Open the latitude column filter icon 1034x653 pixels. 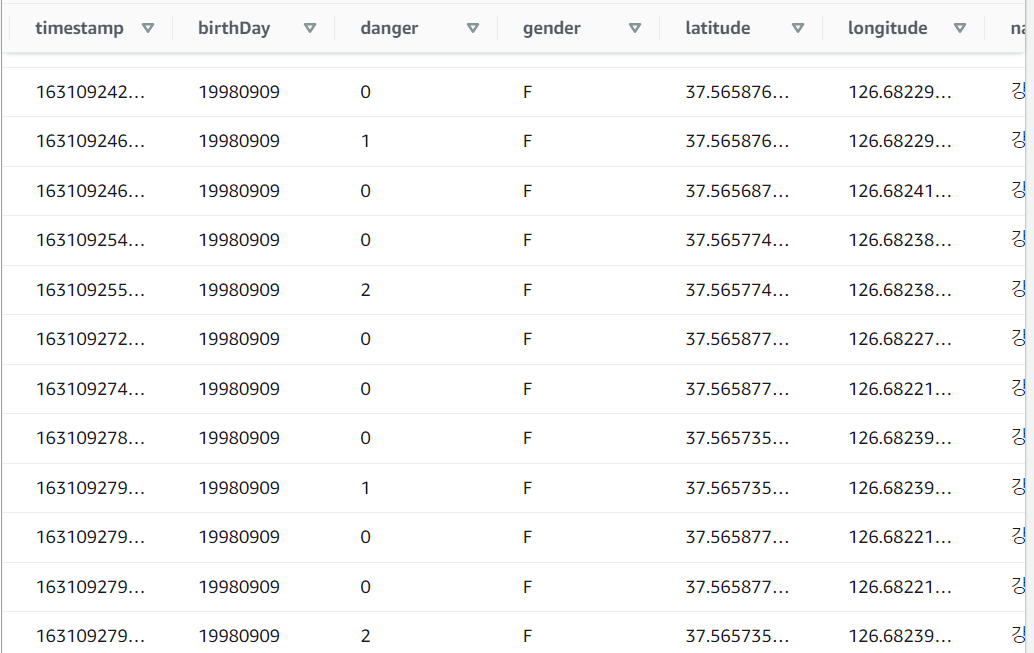pyautogui.click(x=799, y=28)
